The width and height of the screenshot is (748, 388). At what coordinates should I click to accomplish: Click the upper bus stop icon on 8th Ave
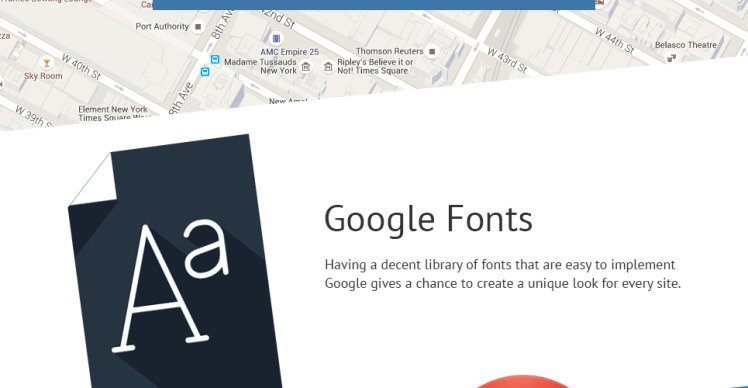tap(215, 60)
